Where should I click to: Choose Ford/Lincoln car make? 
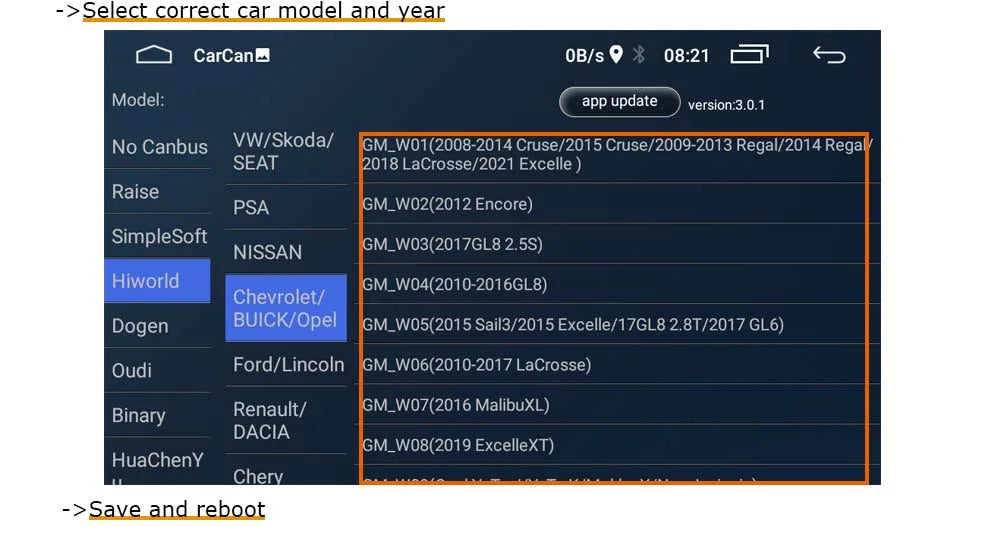[286, 364]
